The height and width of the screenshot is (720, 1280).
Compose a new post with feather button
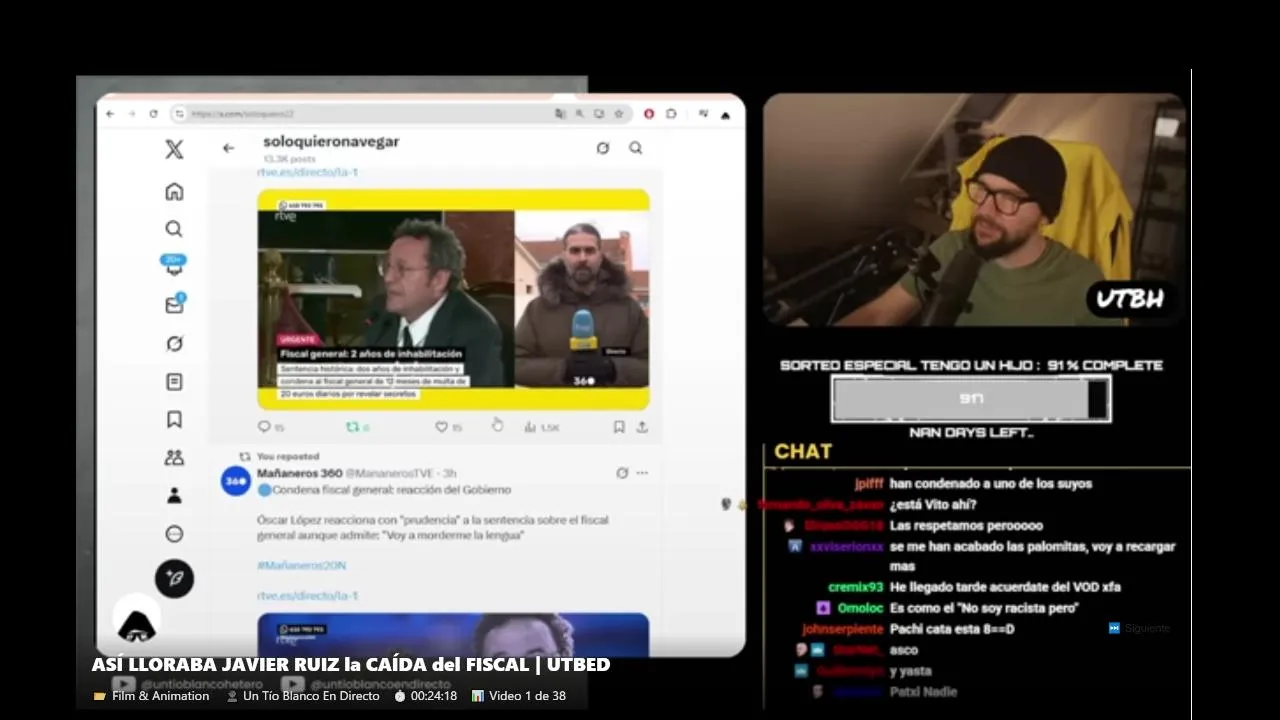[x=174, y=578]
